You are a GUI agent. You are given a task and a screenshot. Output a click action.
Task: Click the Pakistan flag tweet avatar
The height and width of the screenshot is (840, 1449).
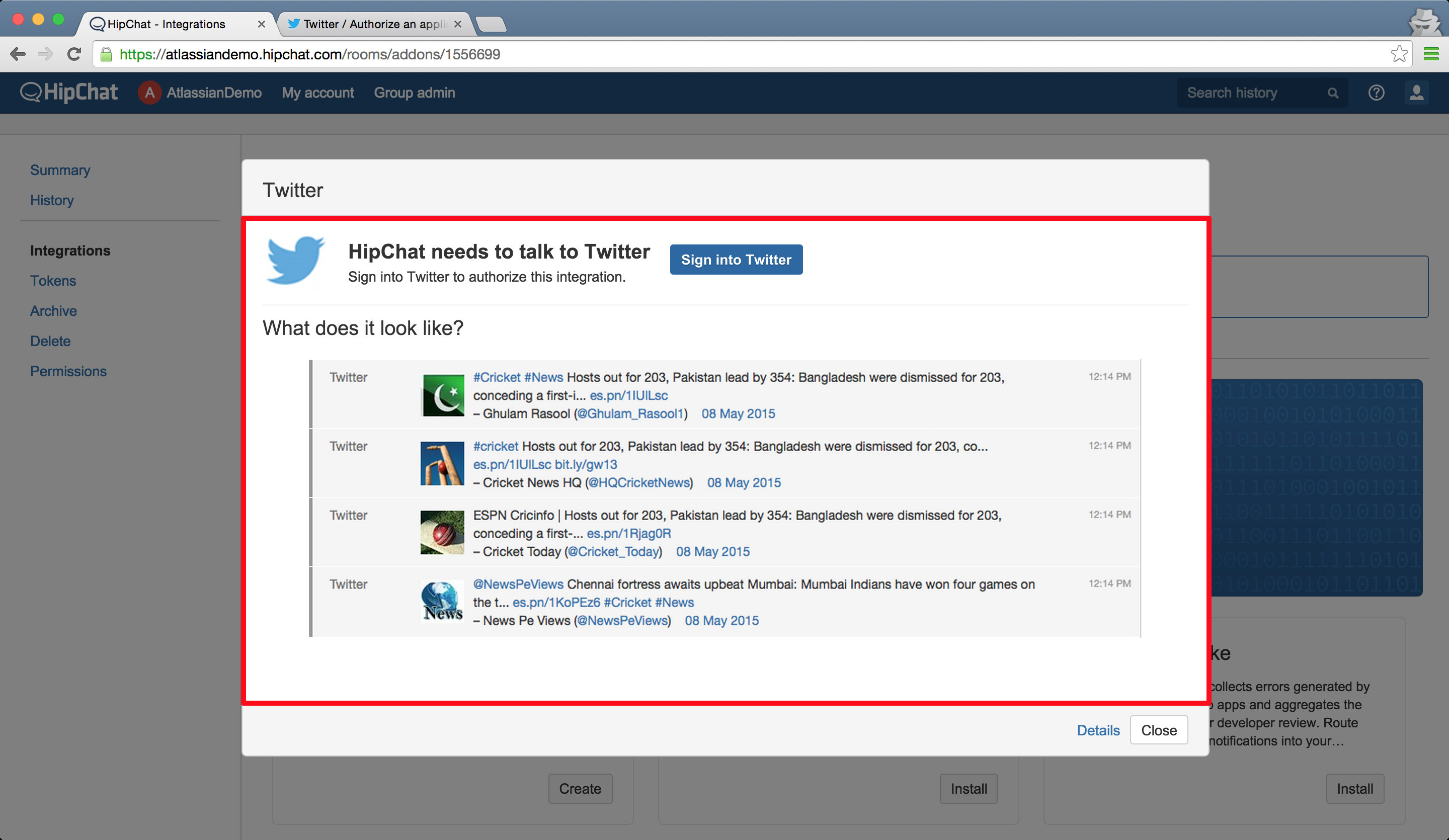[x=442, y=395]
